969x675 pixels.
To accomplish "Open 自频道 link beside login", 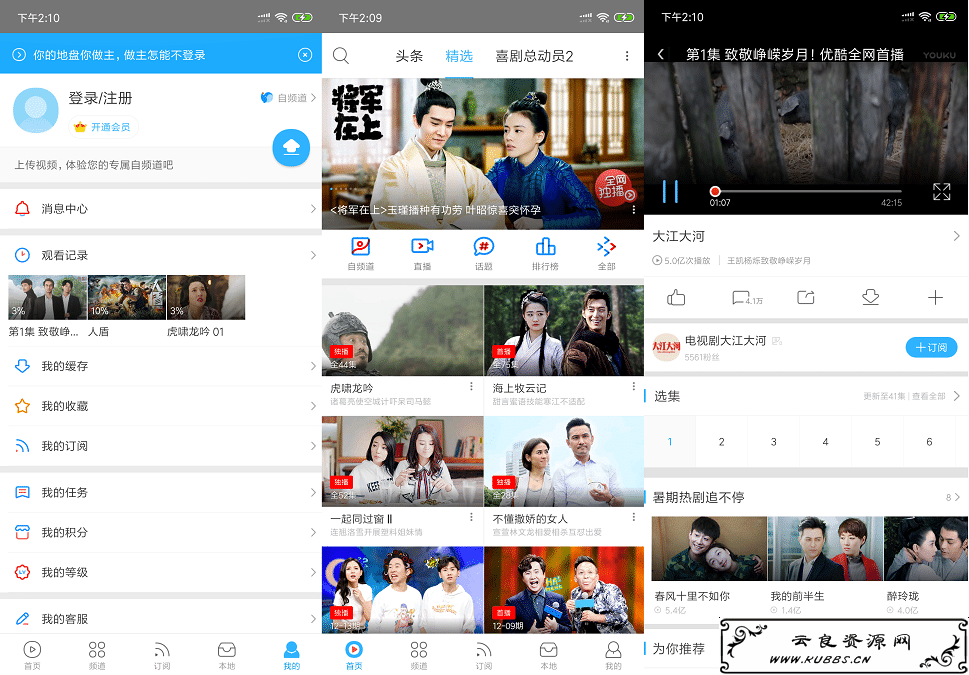I will pyautogui.click(x=289, y=98).
